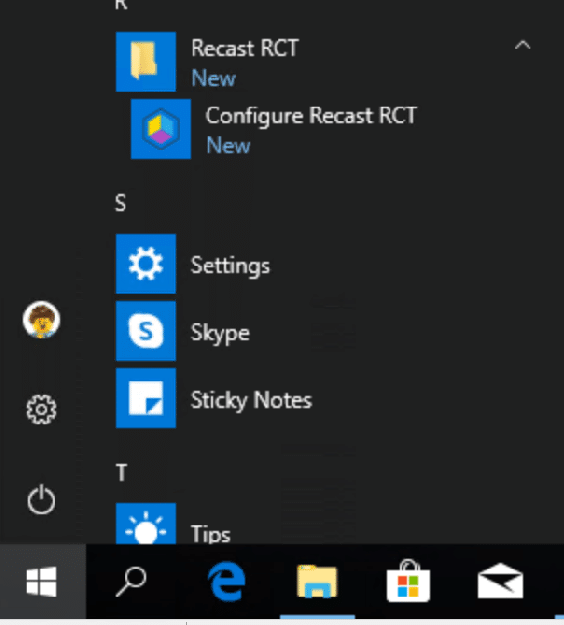This screenshot has width=564, height=625.
Task: Open the Settings app tile
Action: pos(146,264)
